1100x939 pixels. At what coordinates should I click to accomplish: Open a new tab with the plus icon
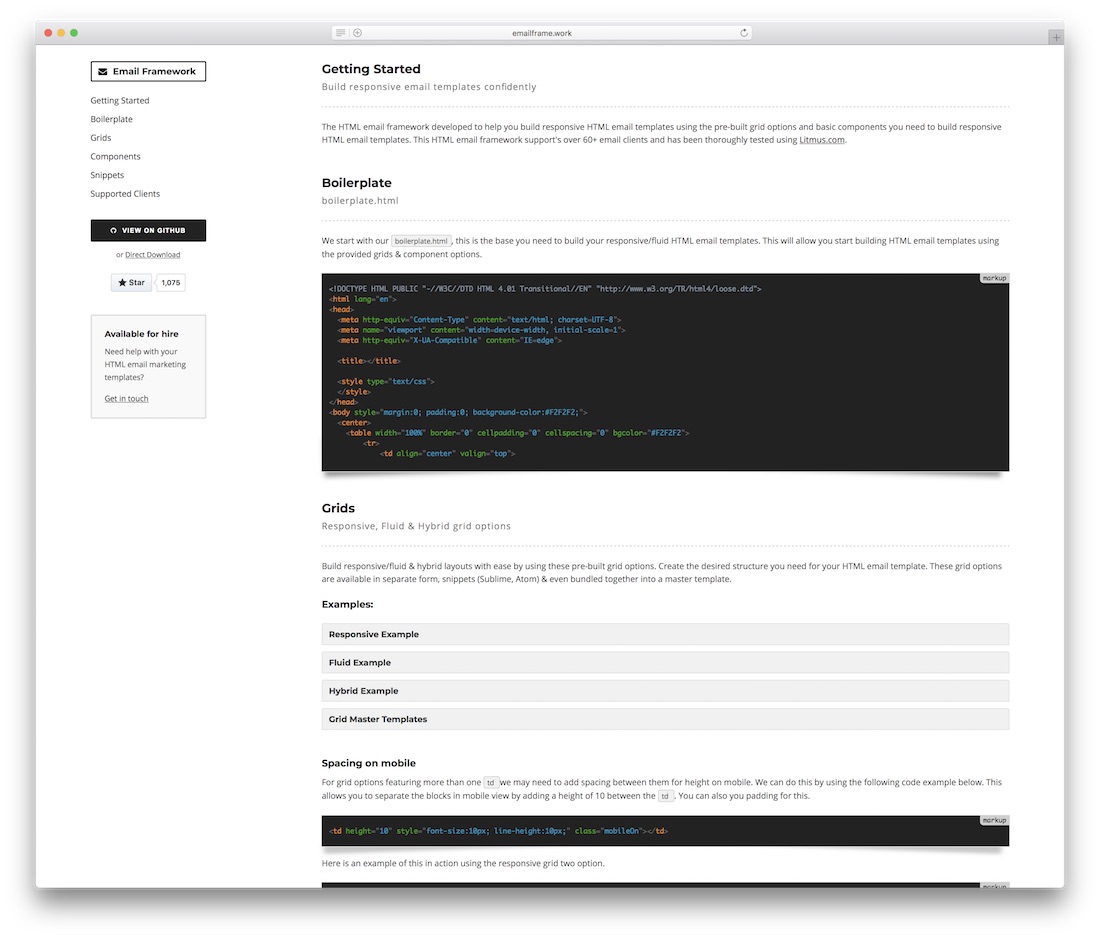(1056, 36)
